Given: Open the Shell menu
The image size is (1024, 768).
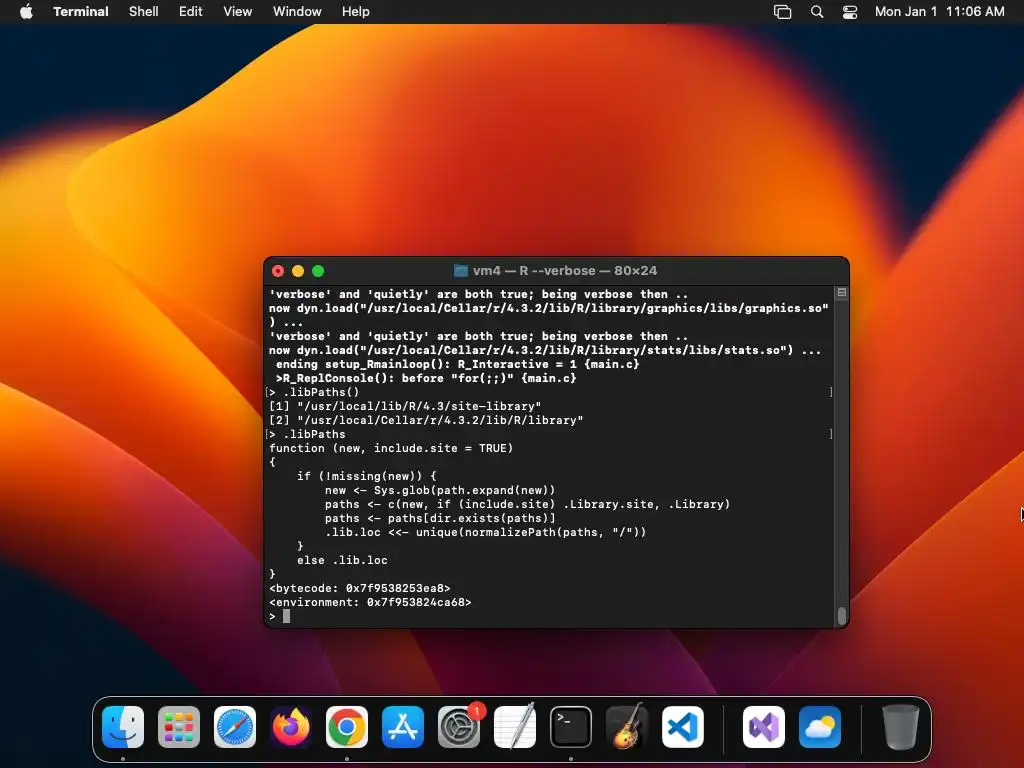Looking at the screenshot, I should click(x=144, y=12).
